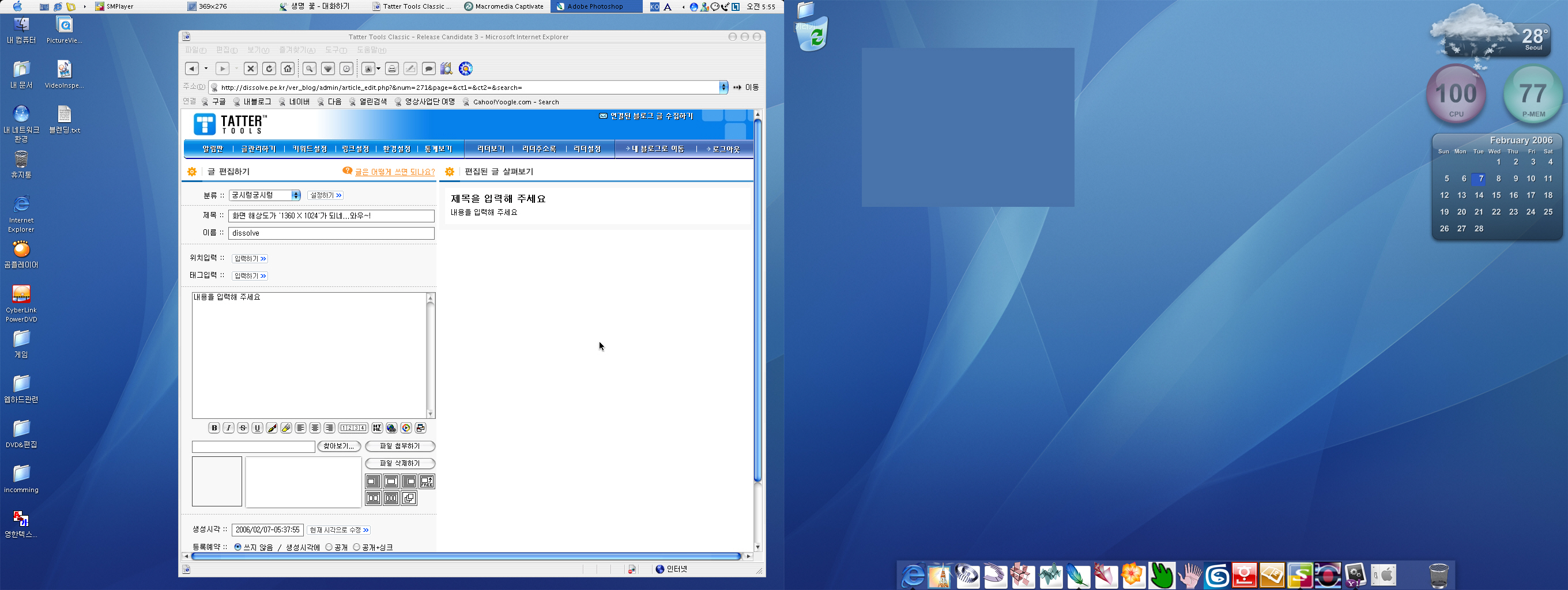Select the yellow highlighter tool

pyautogui.click(x=286, y=428)
